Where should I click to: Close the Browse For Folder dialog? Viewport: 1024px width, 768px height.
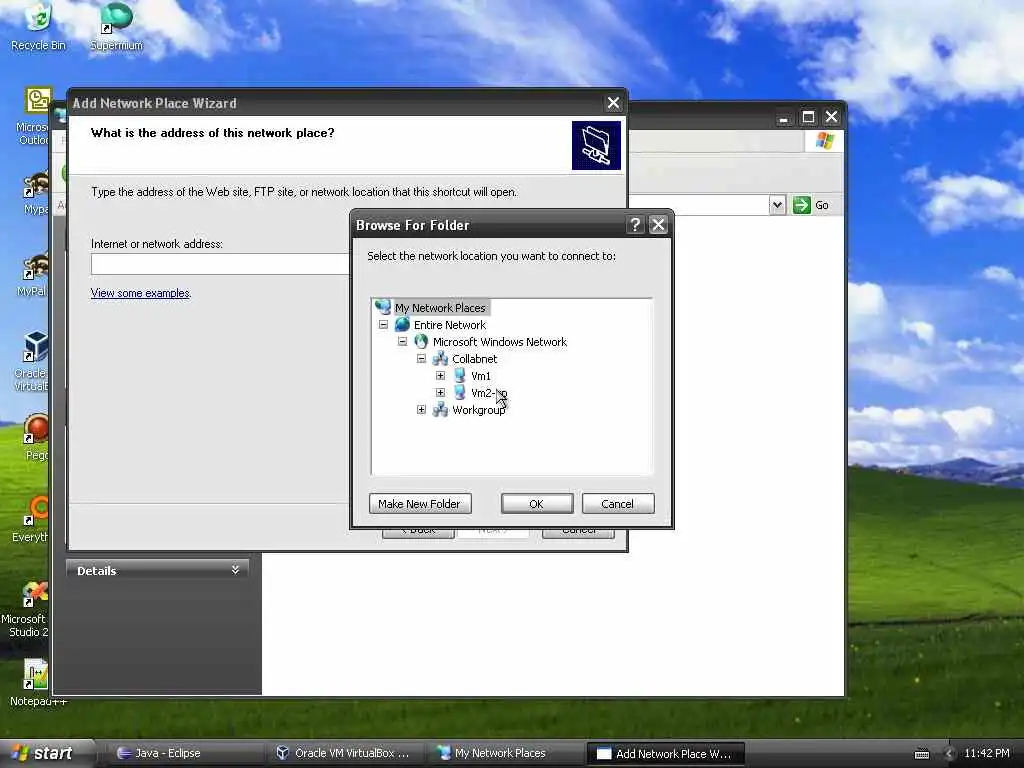[x=658, y=225]
